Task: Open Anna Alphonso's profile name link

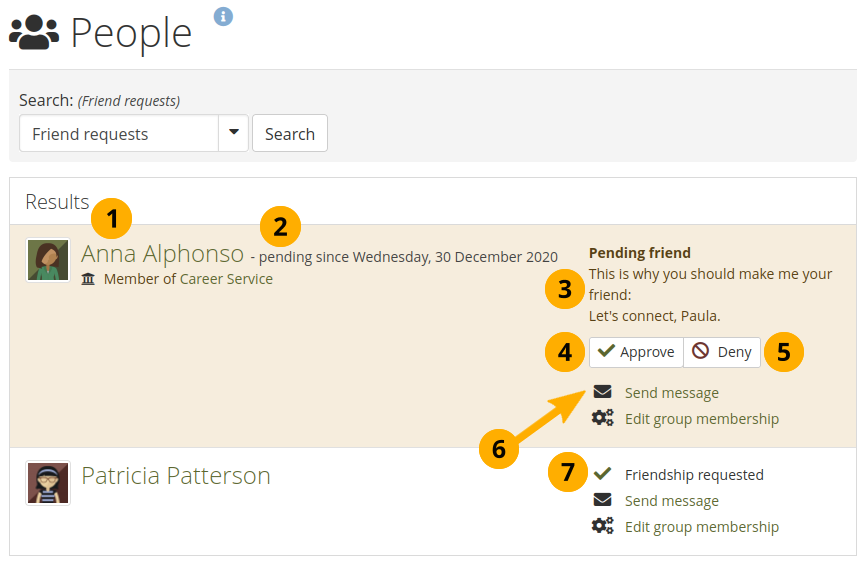Action: (x=162, y=254)
